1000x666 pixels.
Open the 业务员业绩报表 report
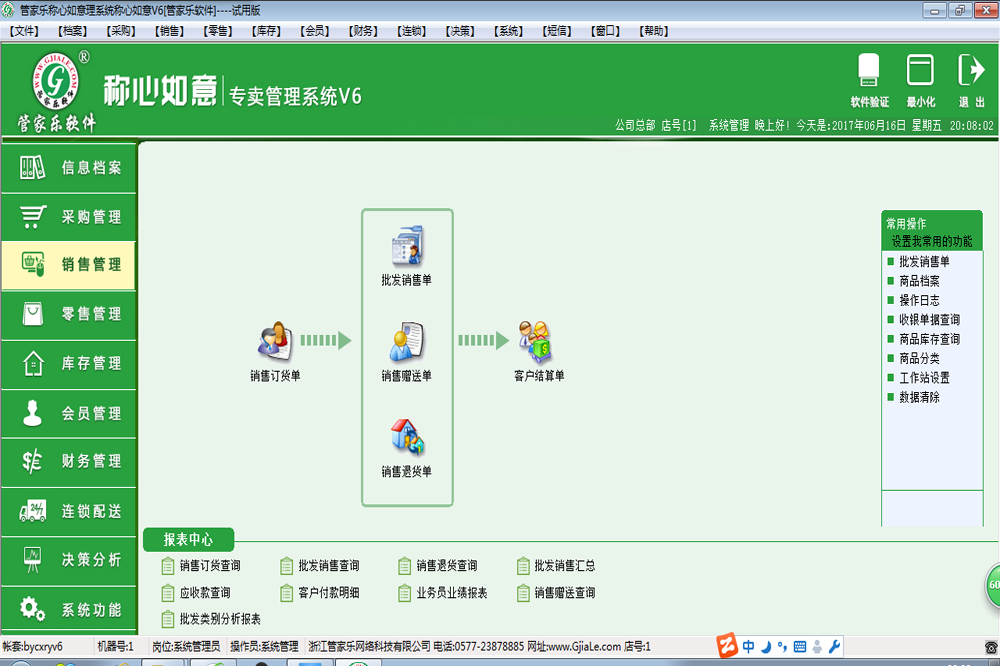443,593
